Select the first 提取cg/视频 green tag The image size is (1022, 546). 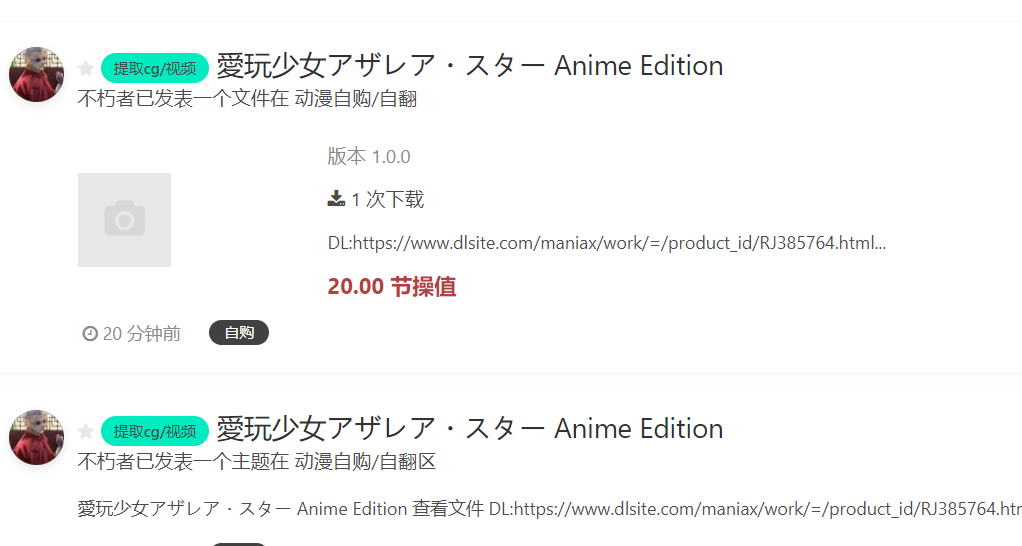click(154, 68)
